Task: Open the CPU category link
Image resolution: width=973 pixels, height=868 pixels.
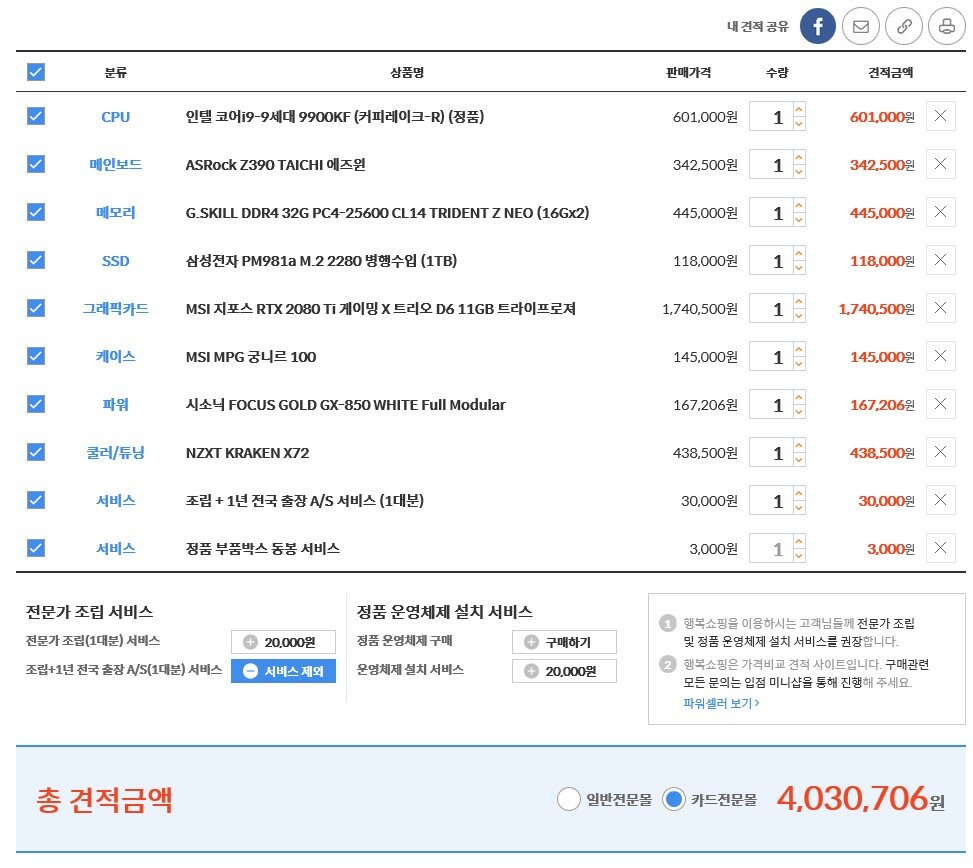Action: point(115,117)
